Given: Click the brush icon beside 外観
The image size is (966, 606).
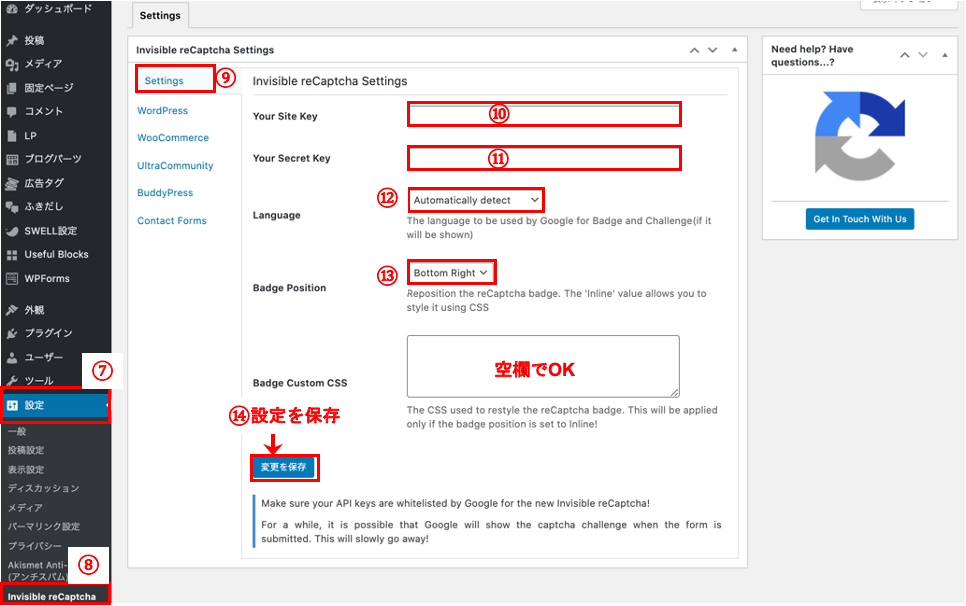Looking at the screenshot, I should (12, 310).
